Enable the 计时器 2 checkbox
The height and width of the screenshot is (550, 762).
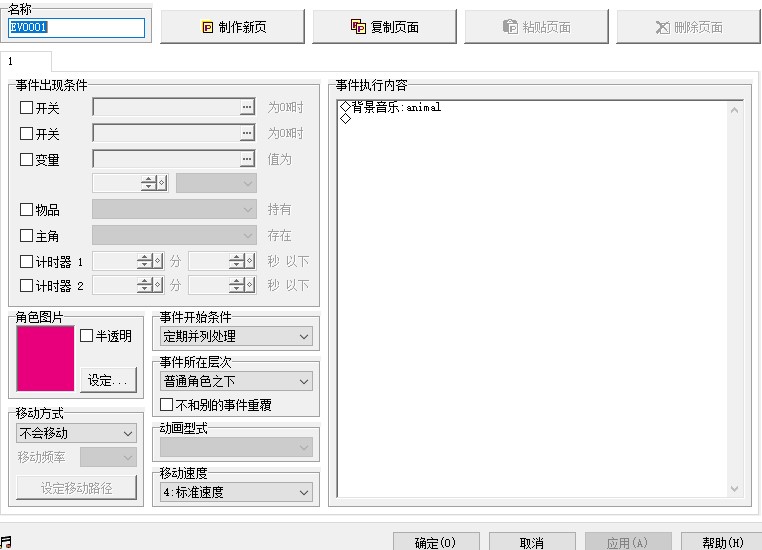(x=26, y=286)
